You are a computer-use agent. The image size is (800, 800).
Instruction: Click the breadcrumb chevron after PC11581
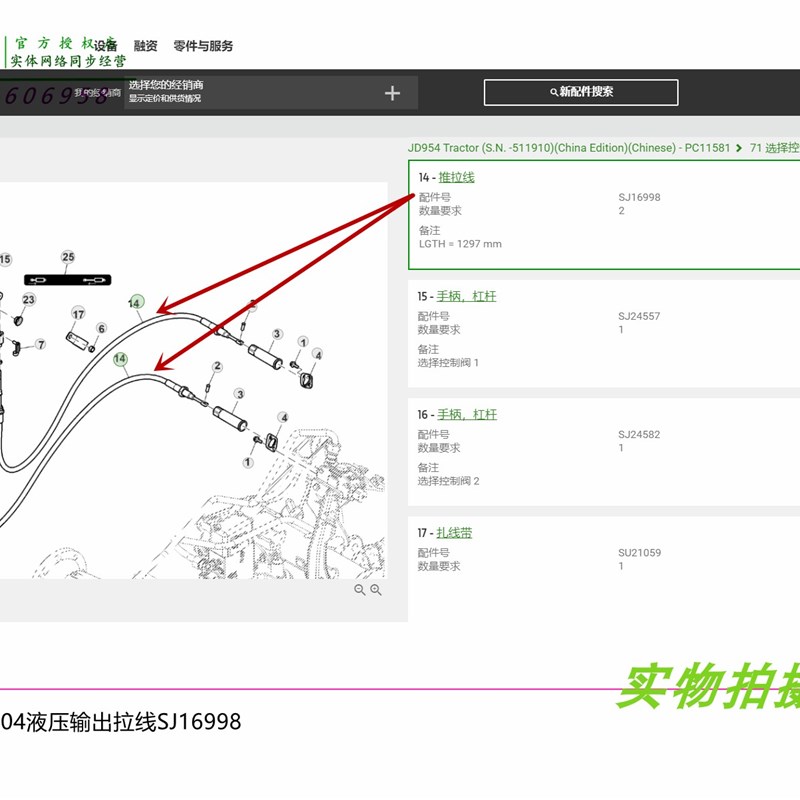[738, 148]
